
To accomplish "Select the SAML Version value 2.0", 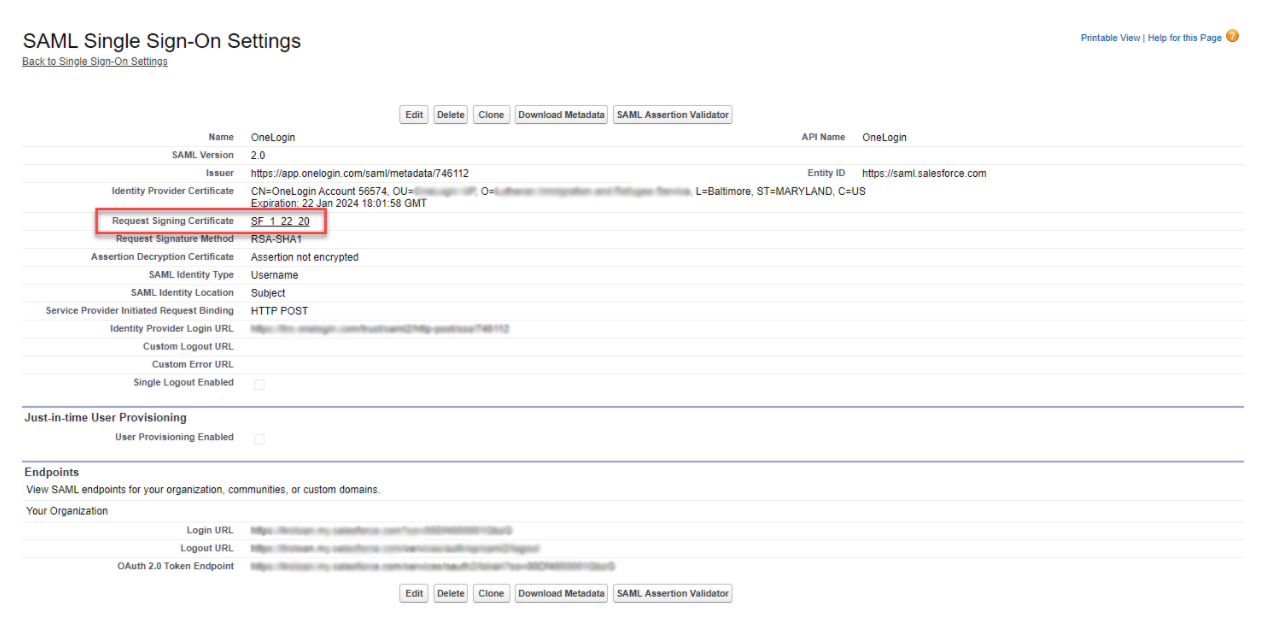I will click(258, 155).
